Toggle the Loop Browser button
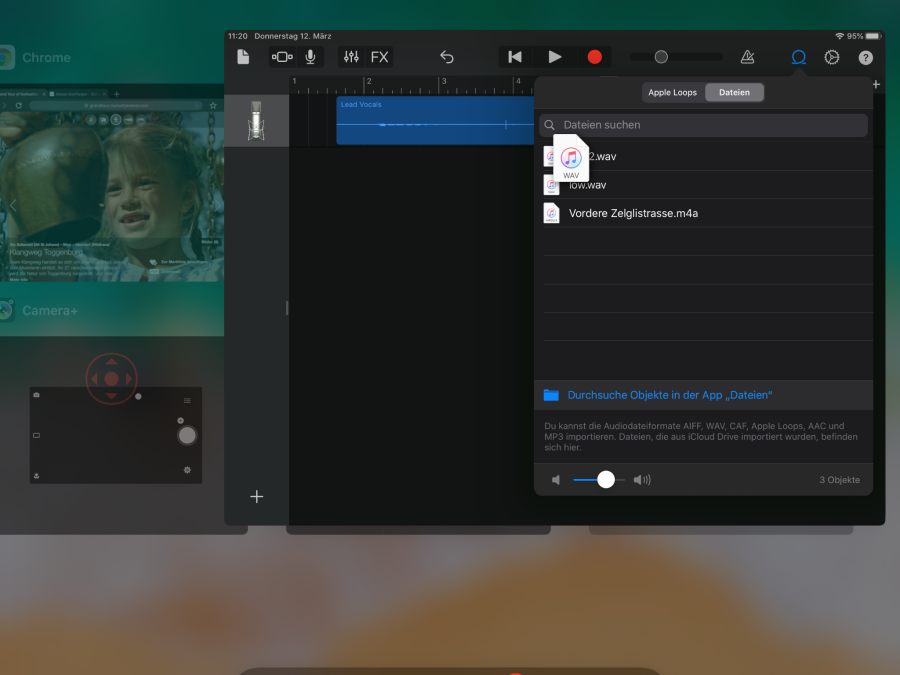 798,57
